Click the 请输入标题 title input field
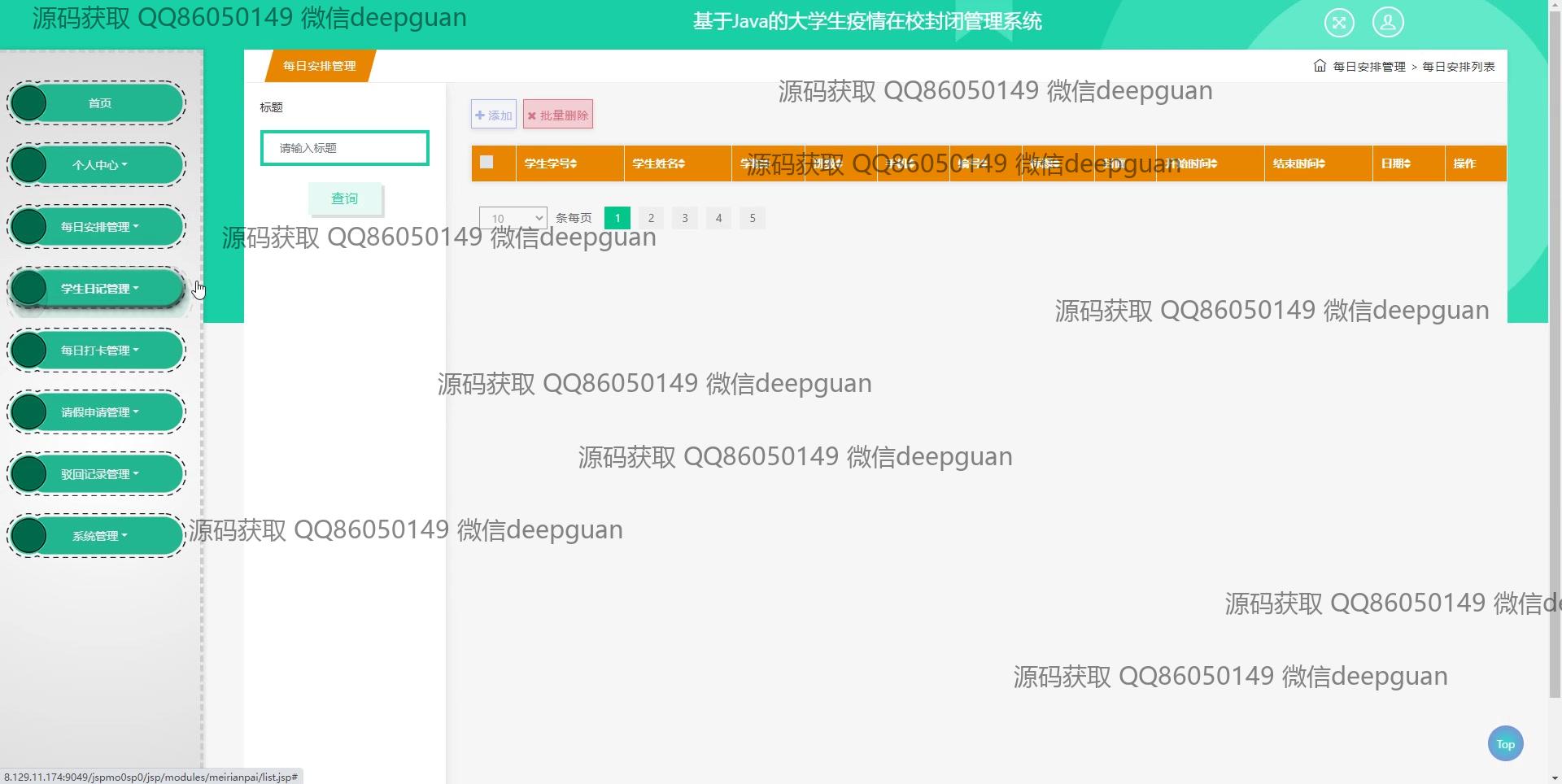 point(344,148)
